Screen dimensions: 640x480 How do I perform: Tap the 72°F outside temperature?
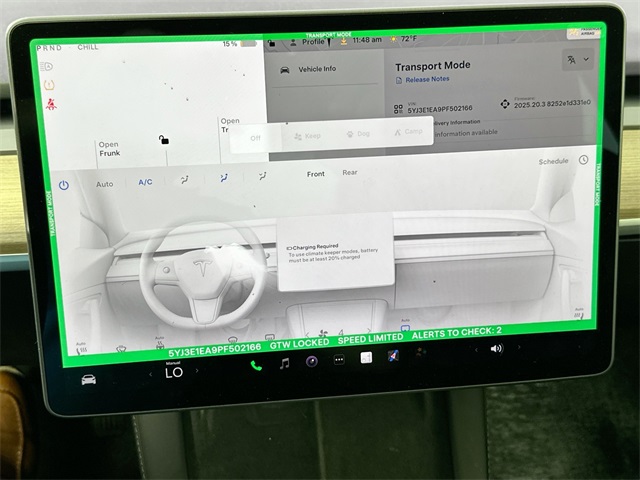click(x=409, y=39)
